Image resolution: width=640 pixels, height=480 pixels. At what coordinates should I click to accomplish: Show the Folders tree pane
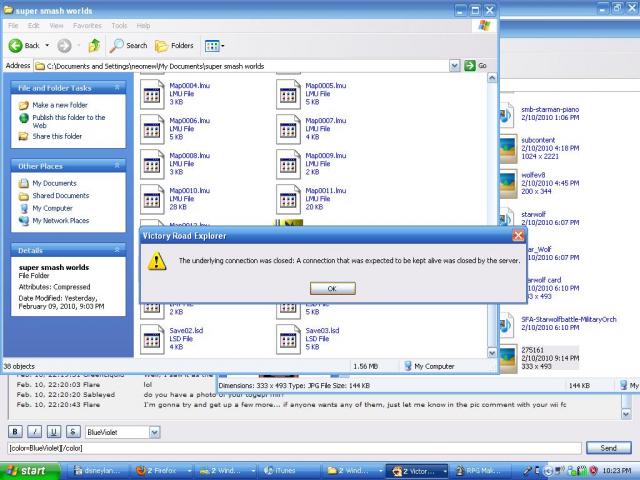[x=175, y=45]
